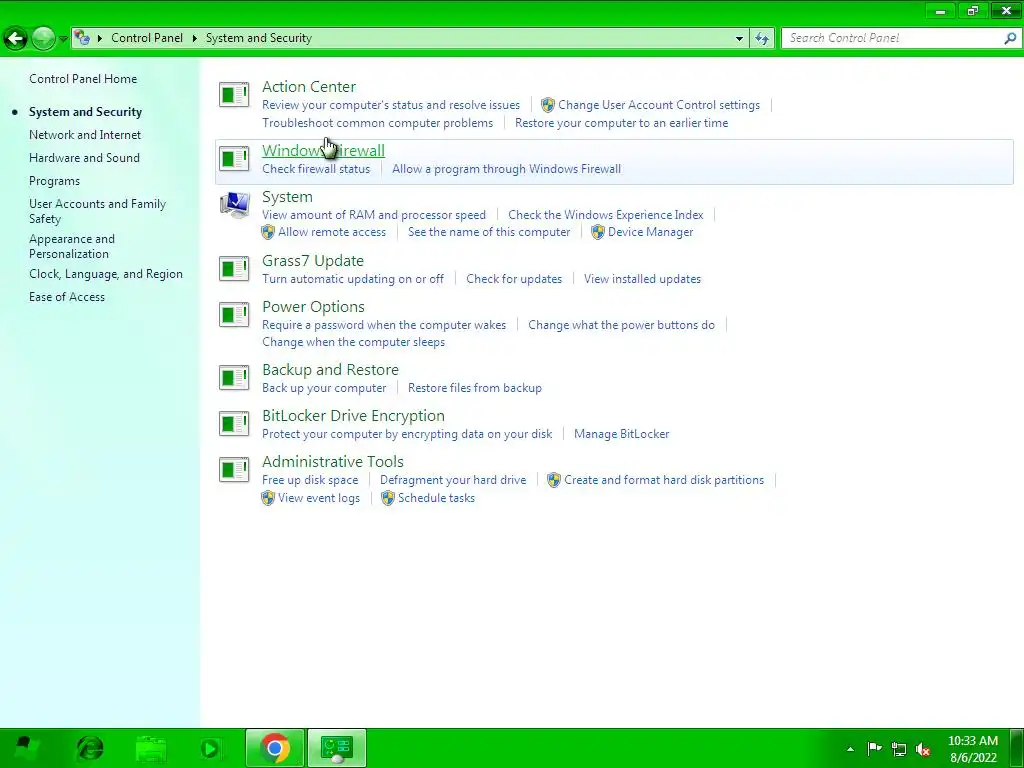Click Change what the power buttons do
1024x768 pixels.
coord(621,325)
